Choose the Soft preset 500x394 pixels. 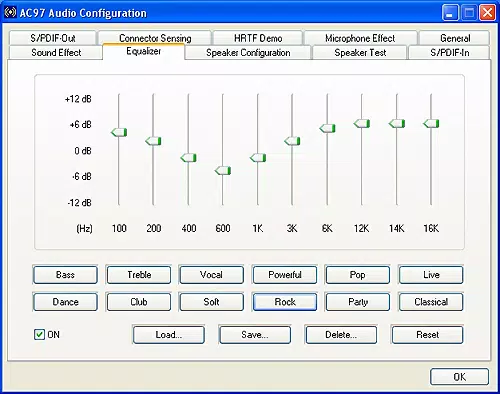pyautogui.click(x=211, y=302)
